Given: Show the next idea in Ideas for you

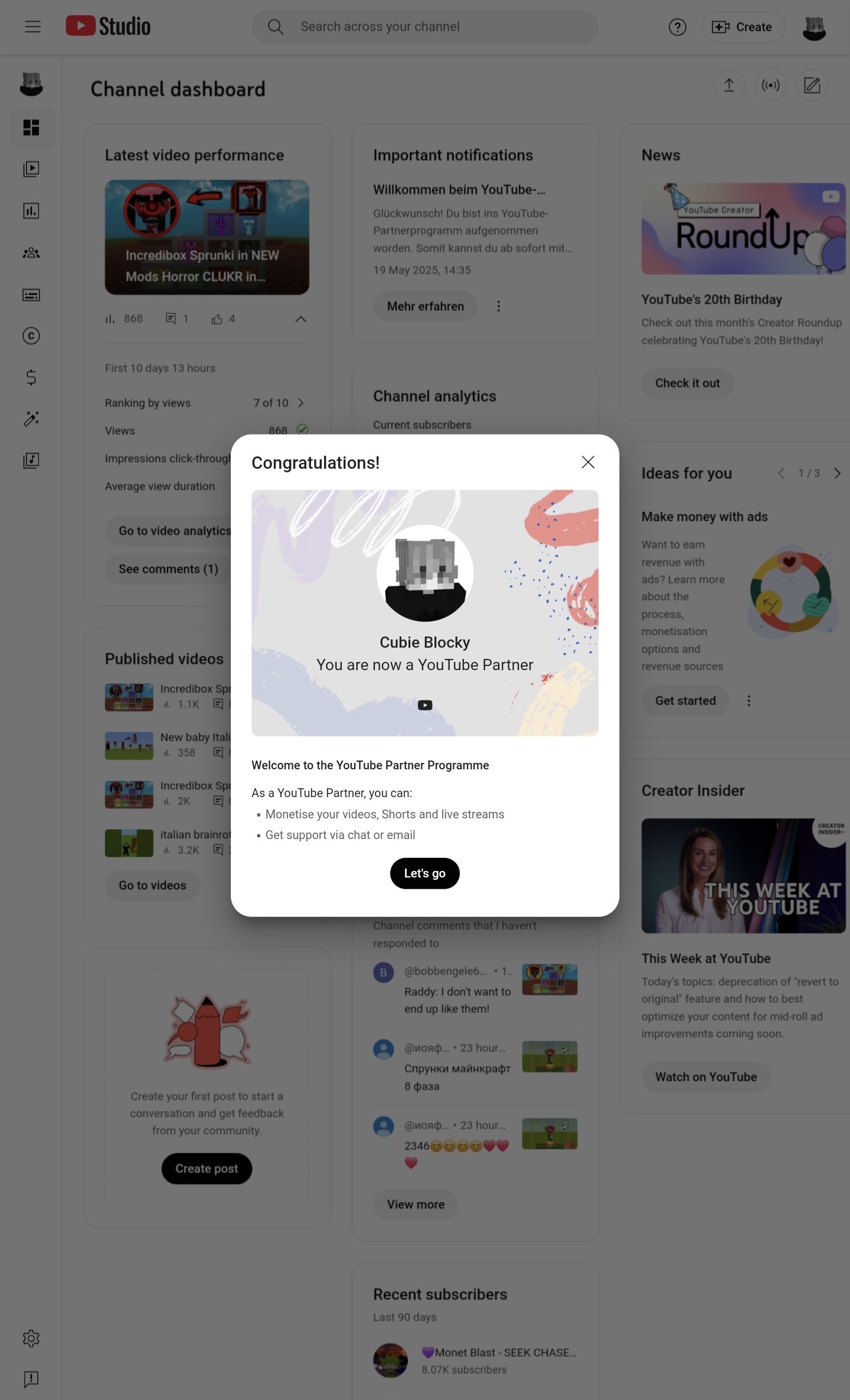Looking at the screenshot, I should [x=837, y=474].
